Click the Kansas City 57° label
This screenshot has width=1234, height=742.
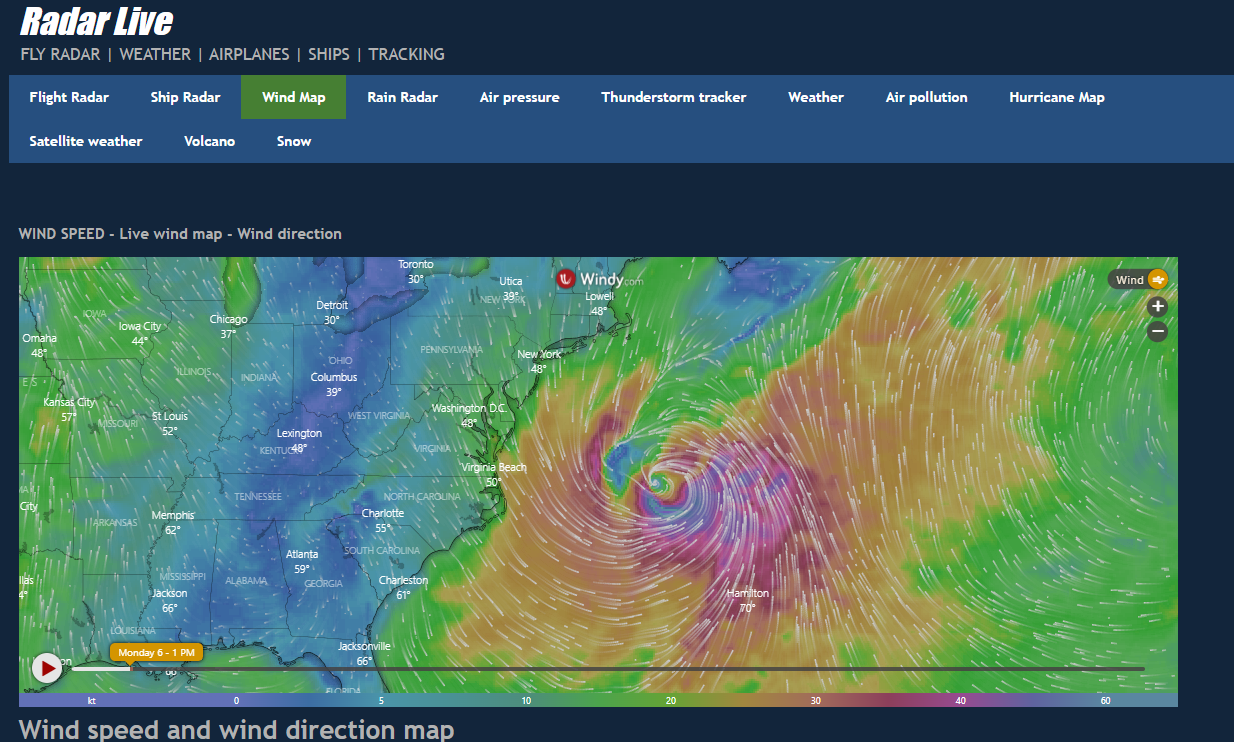click(x=69, y=409)
